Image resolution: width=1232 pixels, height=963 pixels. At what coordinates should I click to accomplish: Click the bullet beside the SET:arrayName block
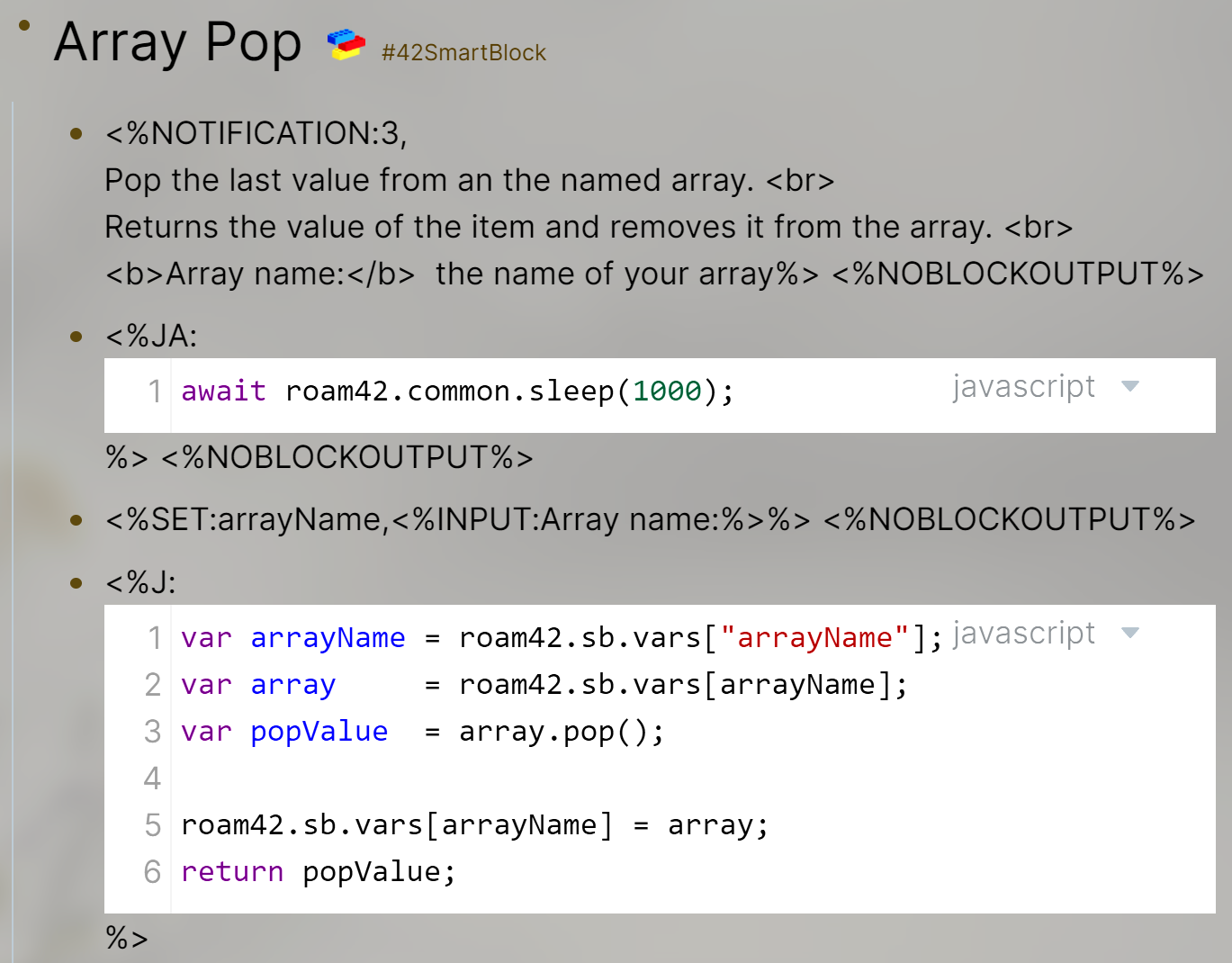[76, 520]
